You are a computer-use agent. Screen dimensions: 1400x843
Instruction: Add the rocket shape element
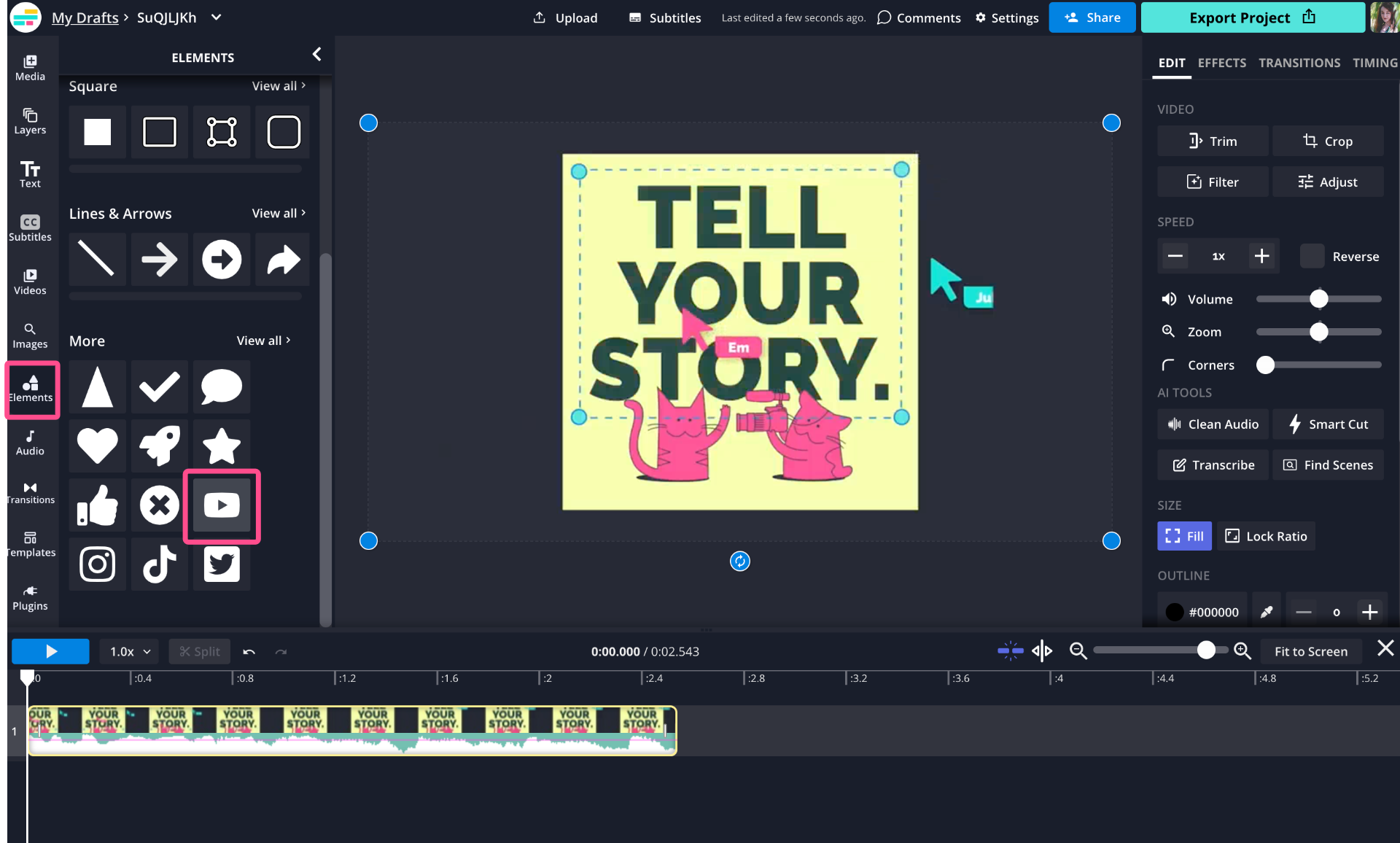160,446
